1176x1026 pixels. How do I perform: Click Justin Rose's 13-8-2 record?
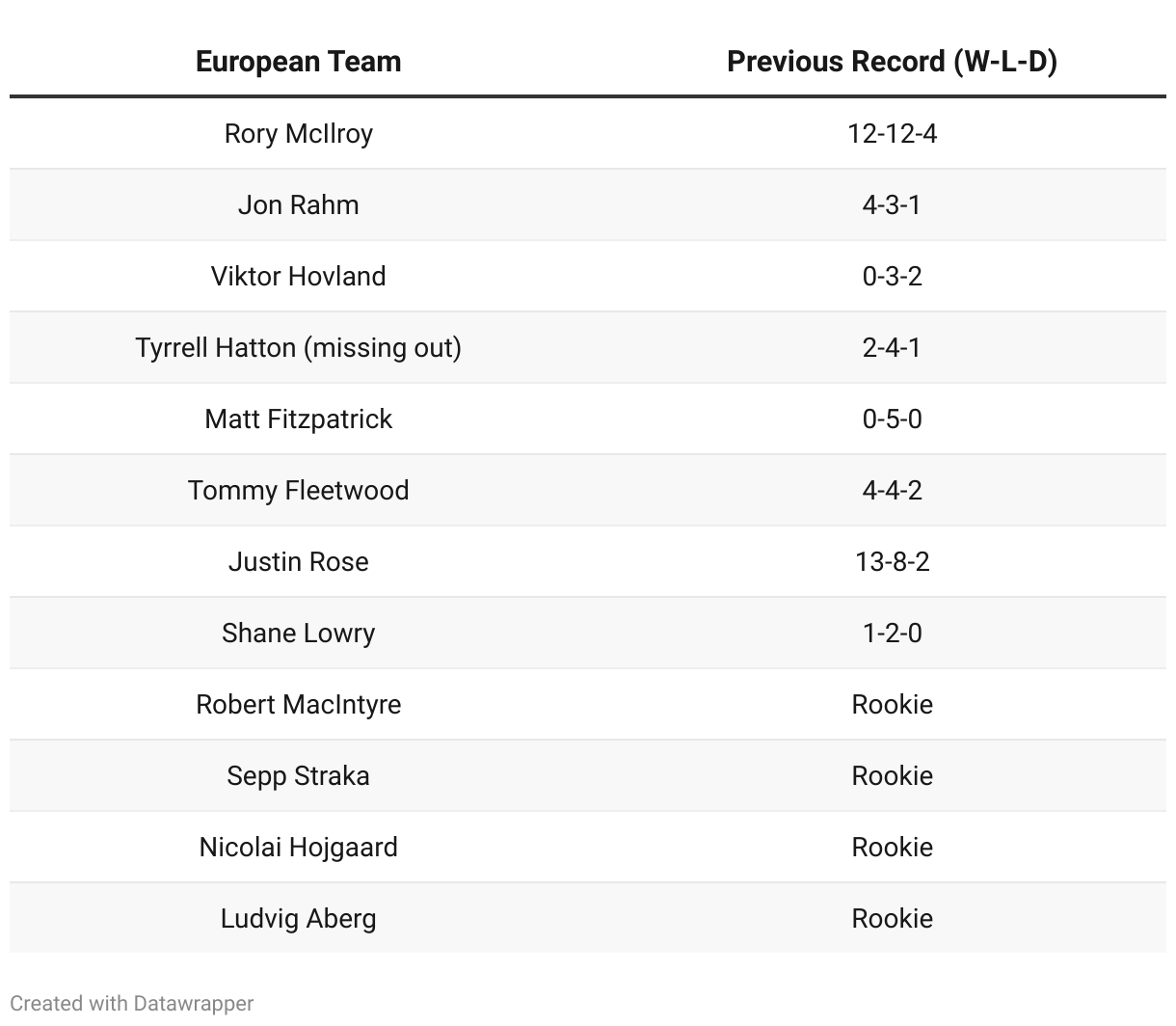tap(892, 561)
